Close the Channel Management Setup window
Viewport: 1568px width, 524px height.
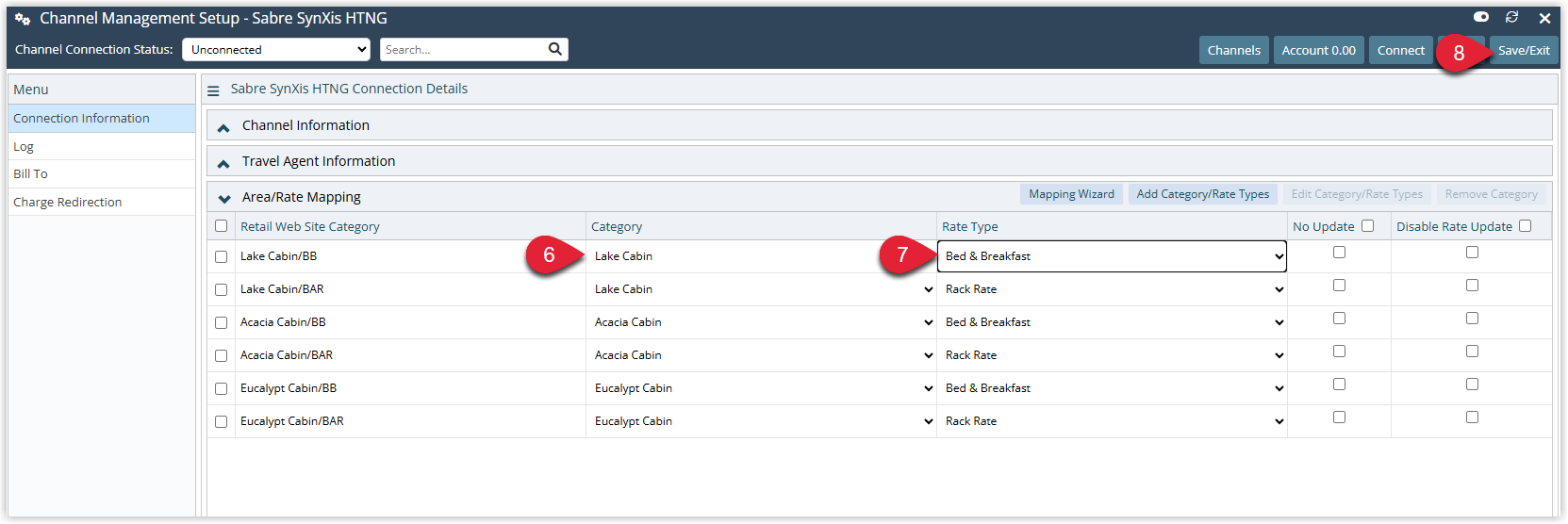[x=1544, y=18]
